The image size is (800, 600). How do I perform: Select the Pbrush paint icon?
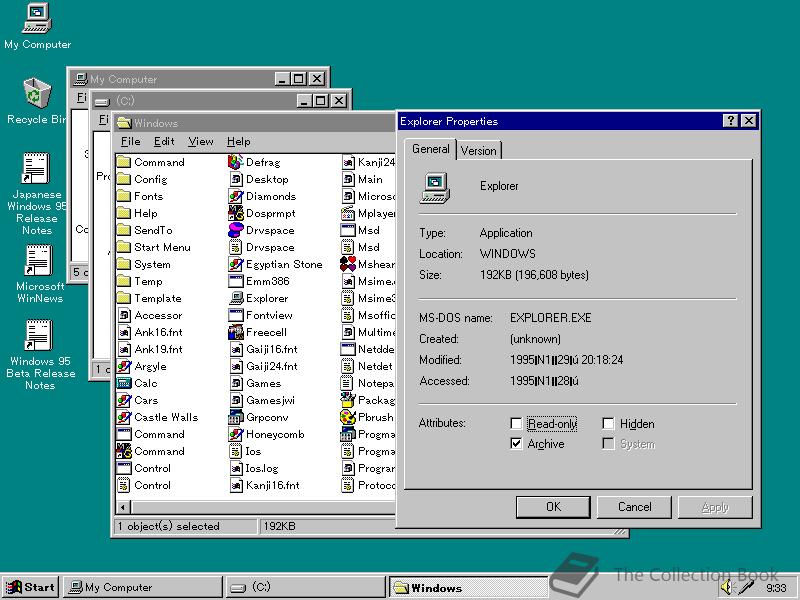(347, 417)
